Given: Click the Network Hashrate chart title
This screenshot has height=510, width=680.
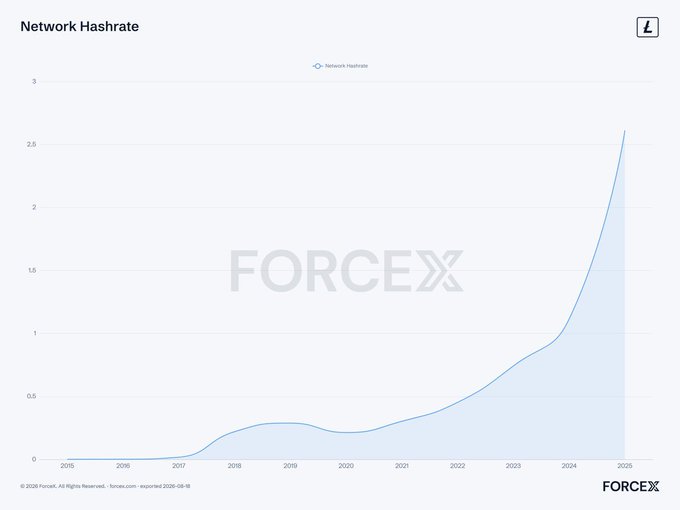Looking at the screenshot, I should click(80, 26).
